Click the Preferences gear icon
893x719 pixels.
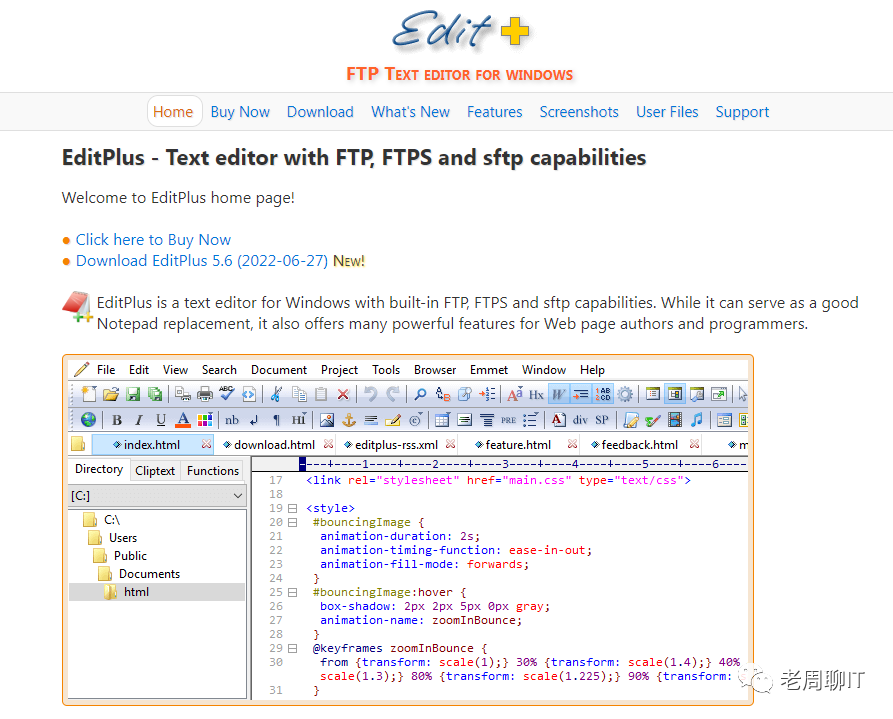[x=625, y=394]
